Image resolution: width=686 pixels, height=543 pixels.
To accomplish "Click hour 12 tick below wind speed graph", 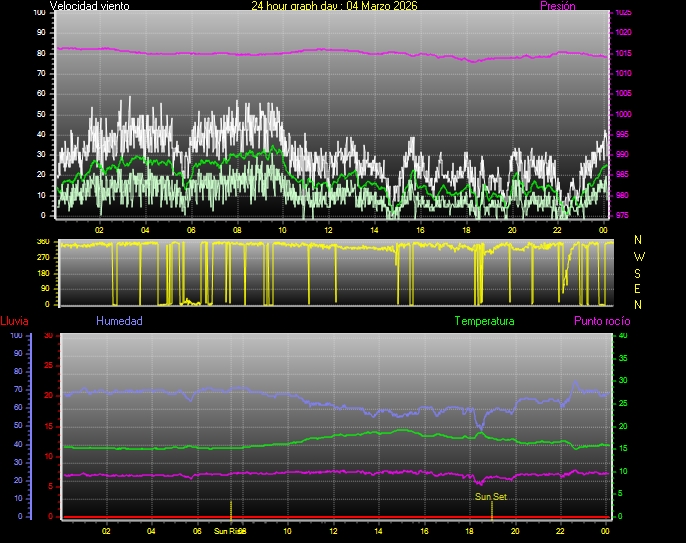I will coord(328,230).
